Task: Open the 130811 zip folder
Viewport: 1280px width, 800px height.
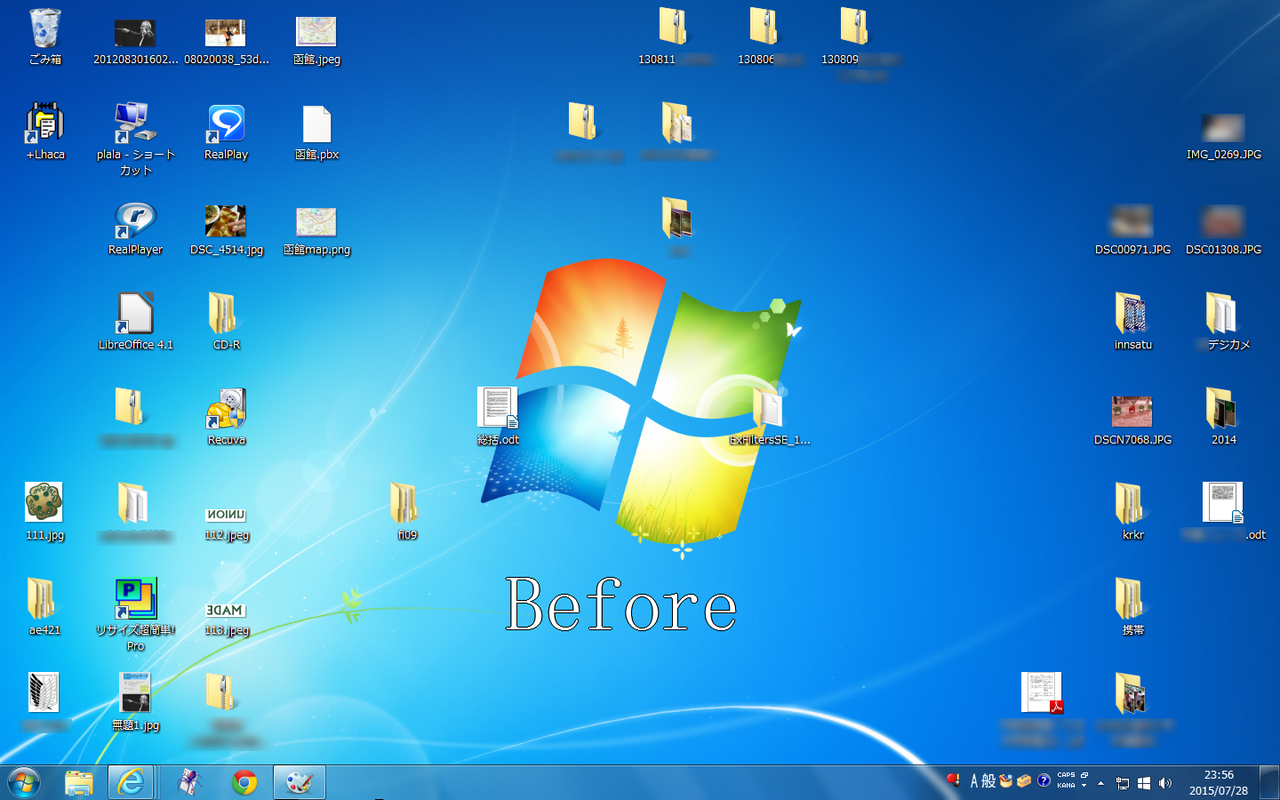Action: tap(674, 27)
